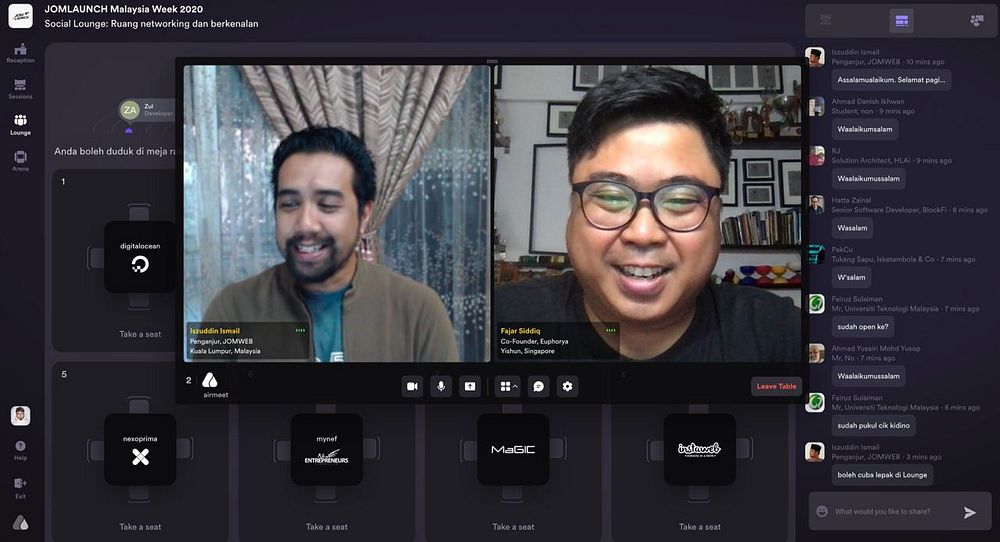Take a seat at nexoprima table
The image size is (1000, 542).
click(x=140, y=527)
